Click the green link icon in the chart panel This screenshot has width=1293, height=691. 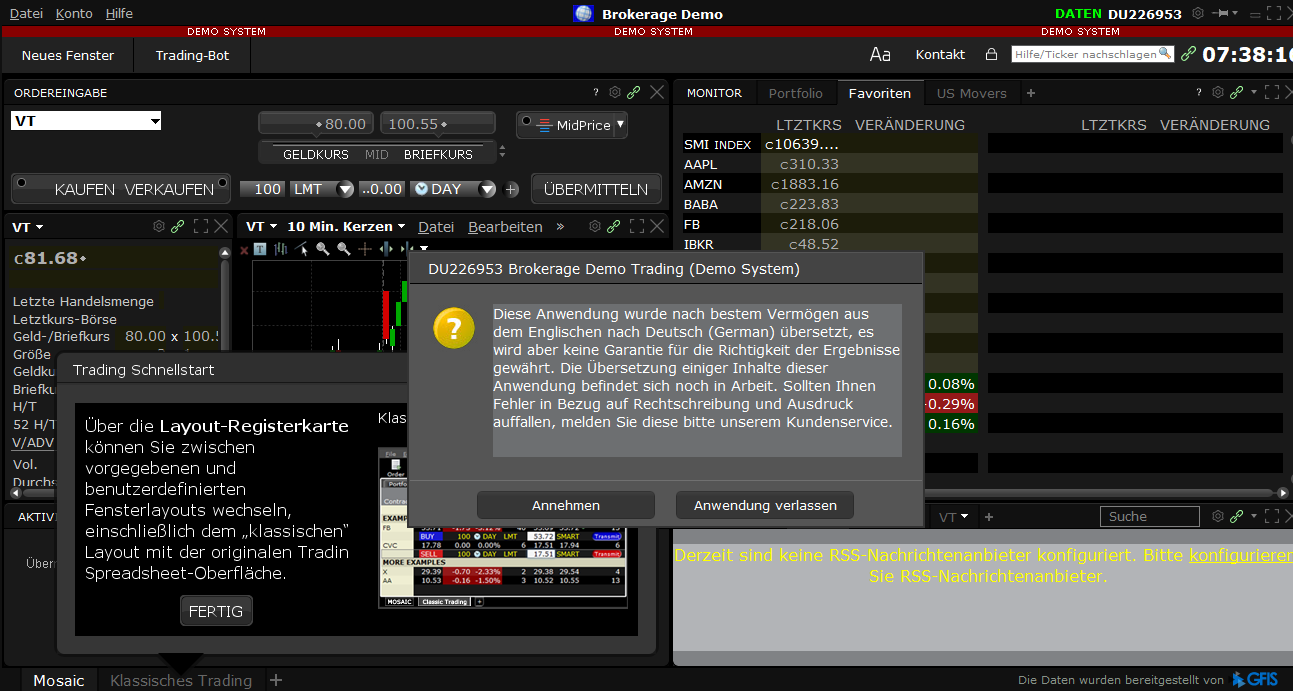coord(611,226)
